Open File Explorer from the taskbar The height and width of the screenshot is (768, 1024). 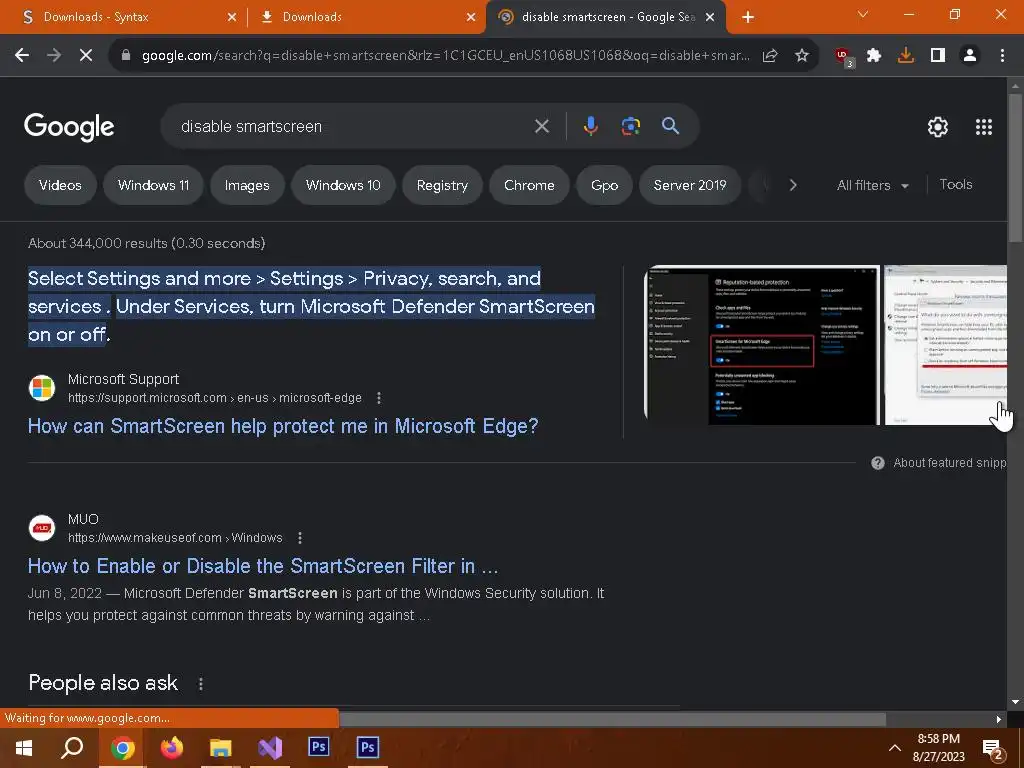(221, 748)
